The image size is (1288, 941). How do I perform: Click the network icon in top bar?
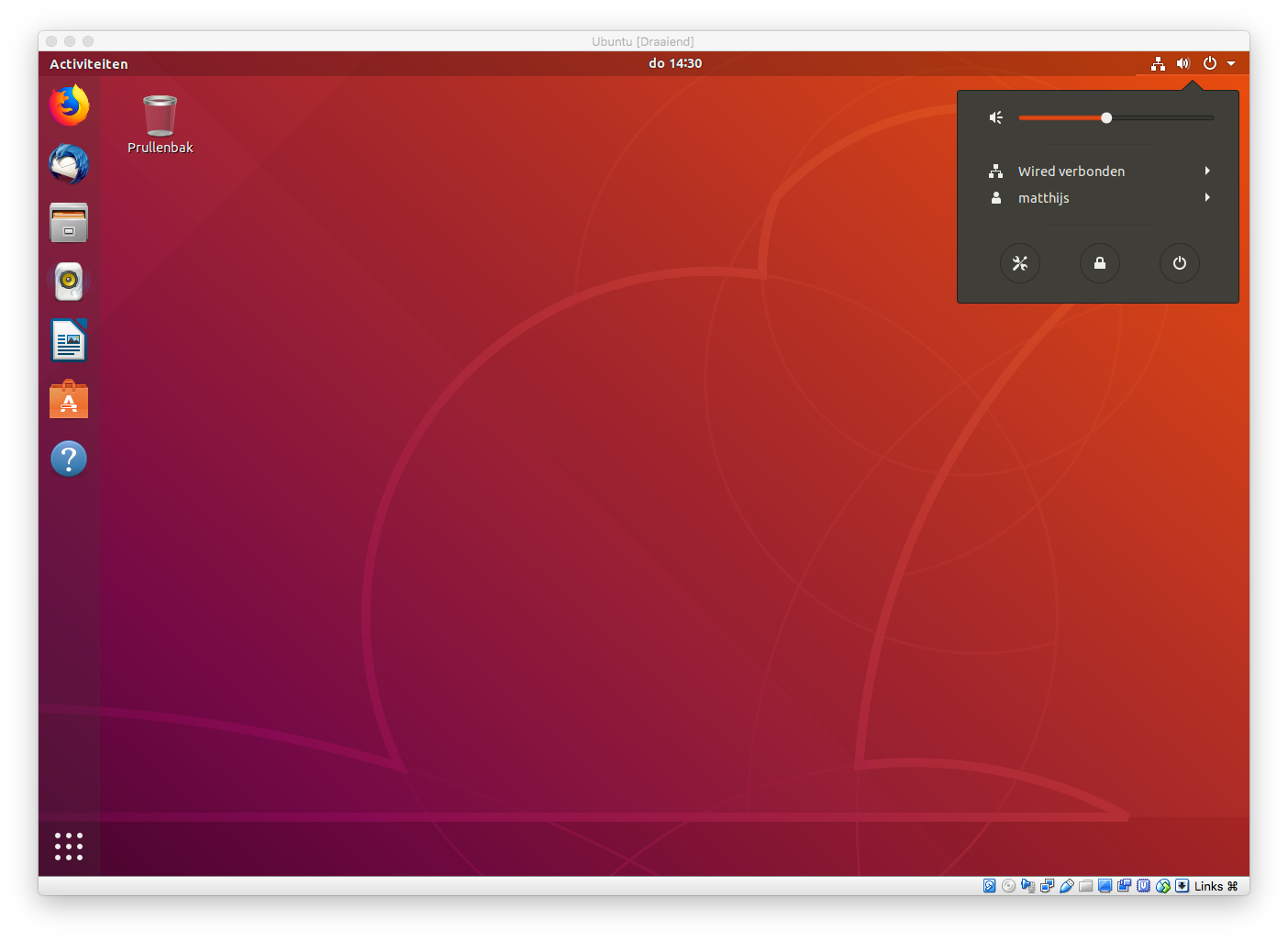point(1158,63)
